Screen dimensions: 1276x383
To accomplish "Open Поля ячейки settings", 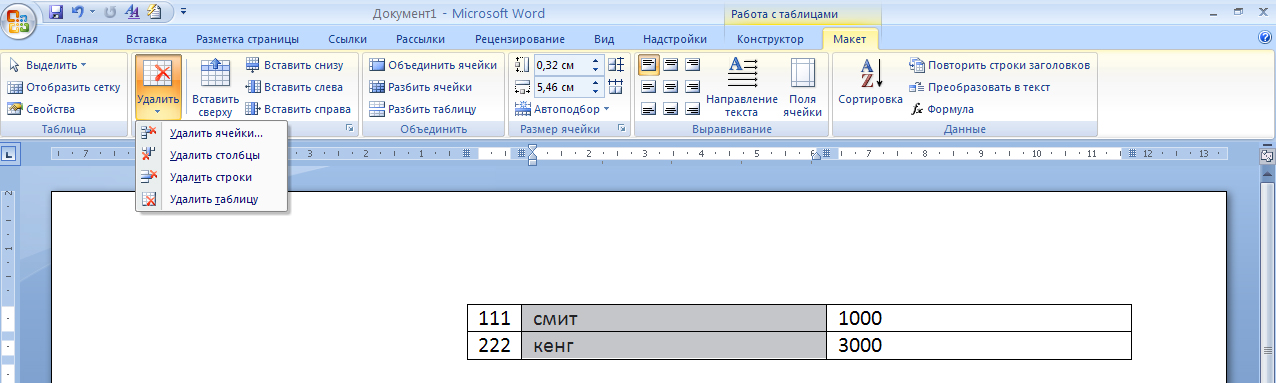I will coord(802,87).
